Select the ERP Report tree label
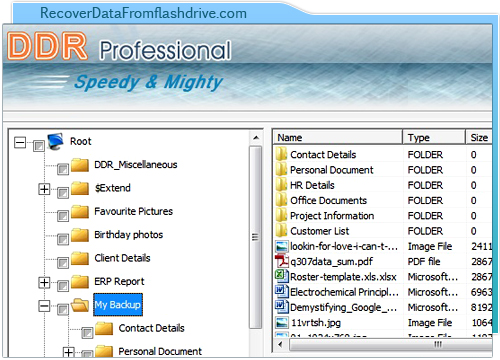 pyautogui.click(x=119, y=281)
